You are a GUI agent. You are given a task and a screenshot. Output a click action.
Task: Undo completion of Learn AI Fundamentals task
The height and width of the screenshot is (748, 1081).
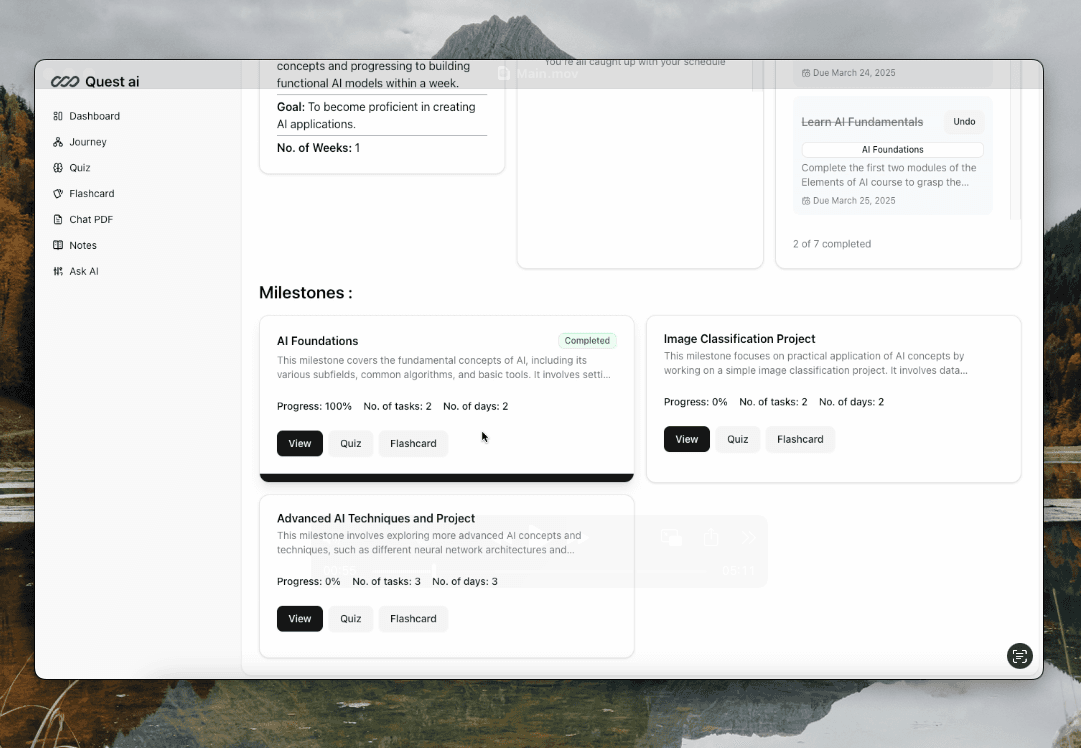[x=963, y=121]
